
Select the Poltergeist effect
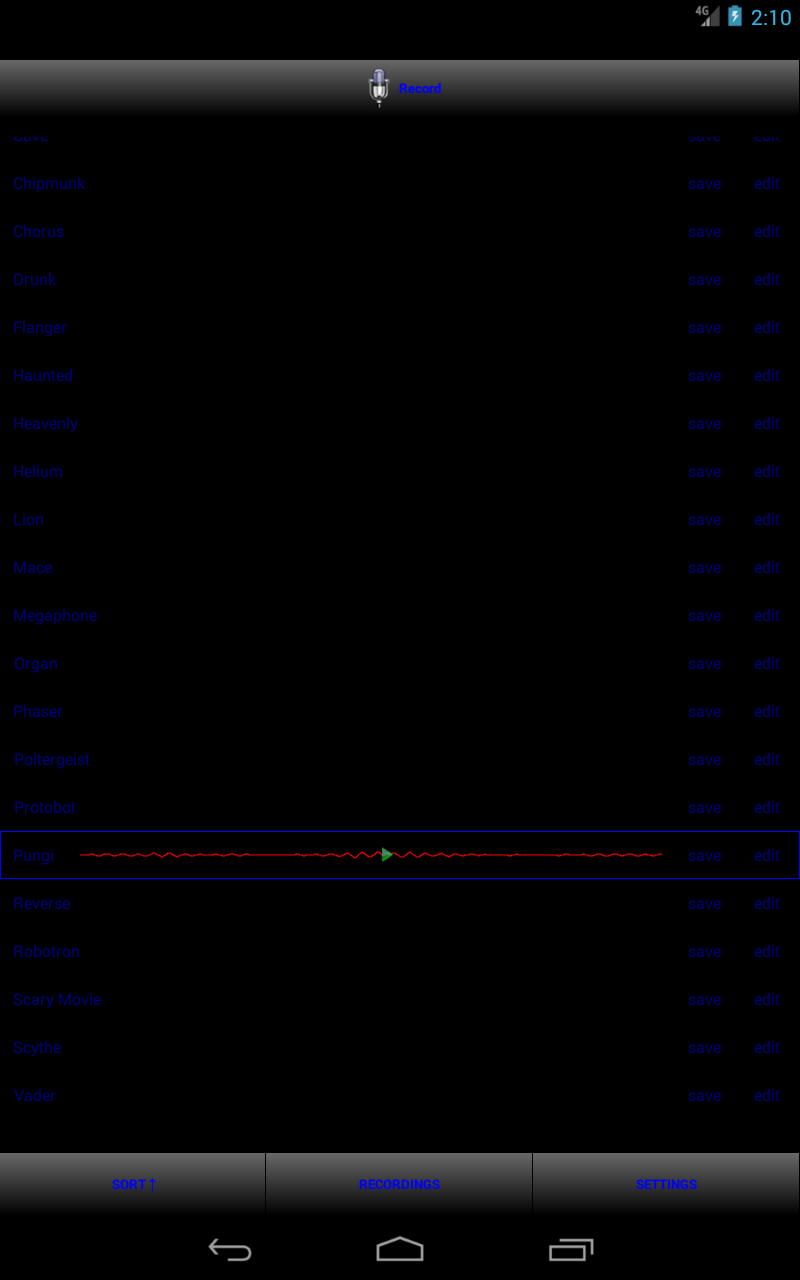(52, 760)
